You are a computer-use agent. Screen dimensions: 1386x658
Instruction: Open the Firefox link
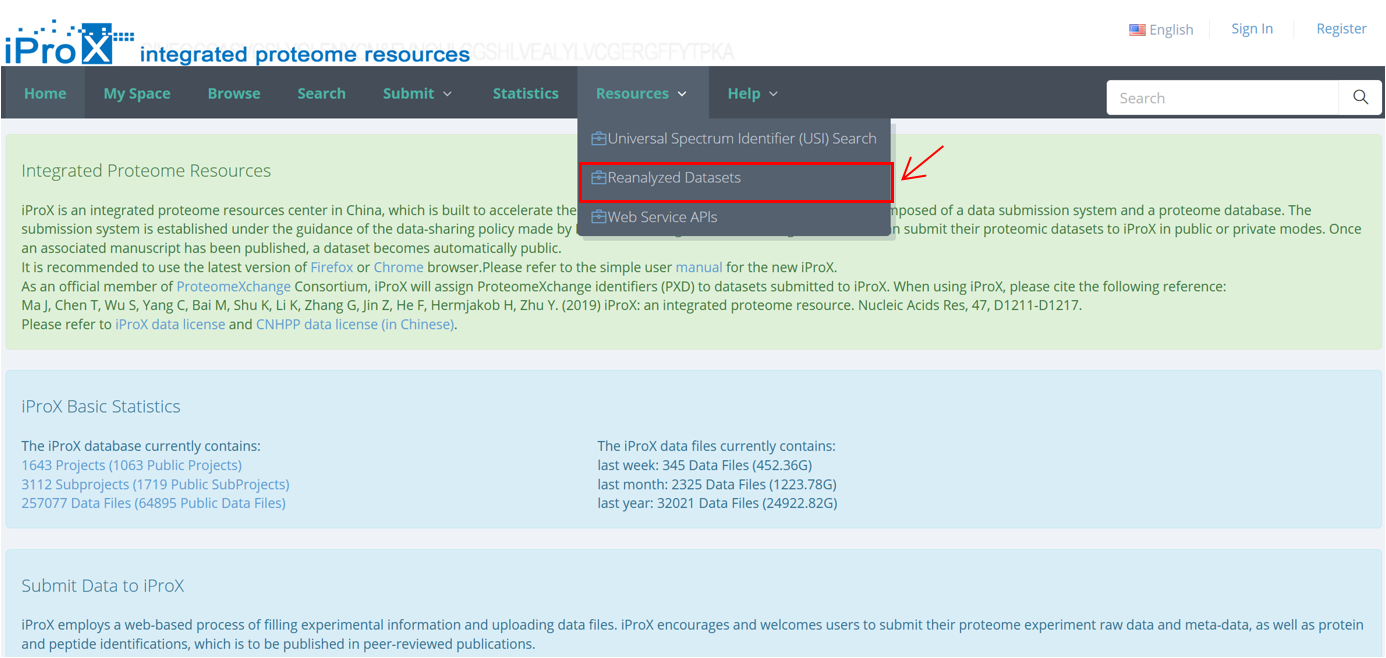click(x=331, y=267)
